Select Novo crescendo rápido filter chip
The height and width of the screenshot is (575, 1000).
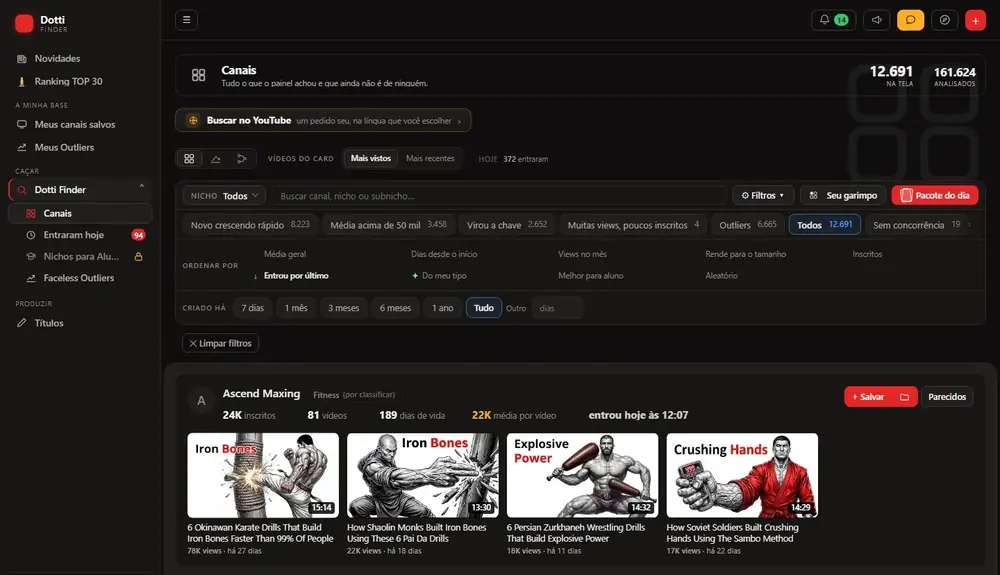250,225
